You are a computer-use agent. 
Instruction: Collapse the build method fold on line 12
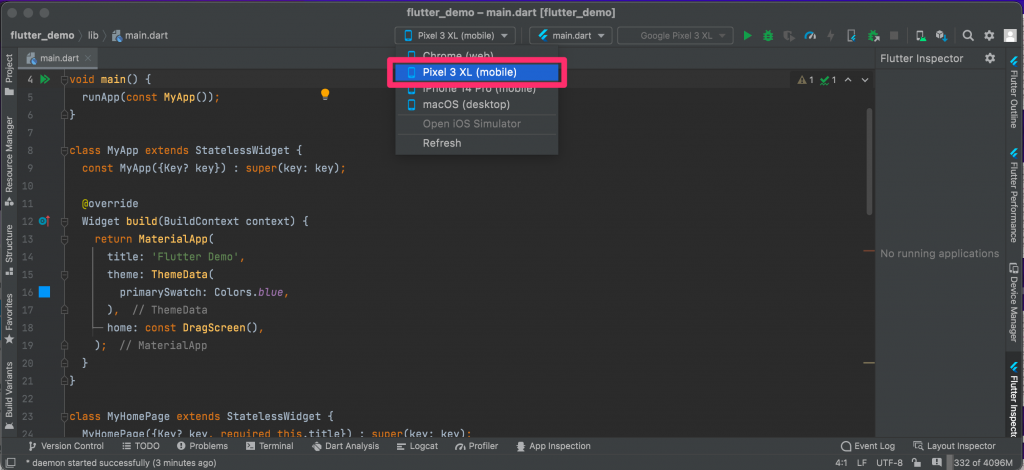(x=64, y=221)
